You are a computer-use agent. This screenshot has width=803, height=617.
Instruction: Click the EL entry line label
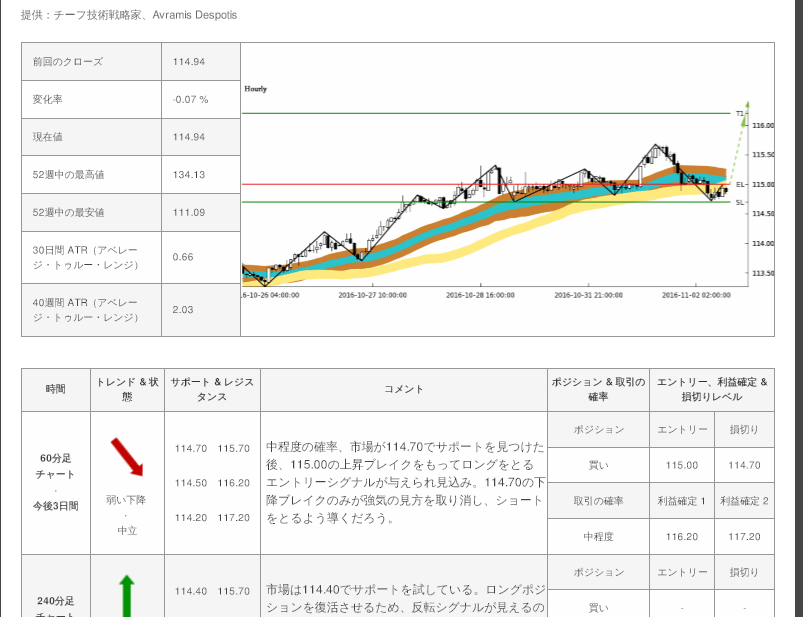point(739,184)
